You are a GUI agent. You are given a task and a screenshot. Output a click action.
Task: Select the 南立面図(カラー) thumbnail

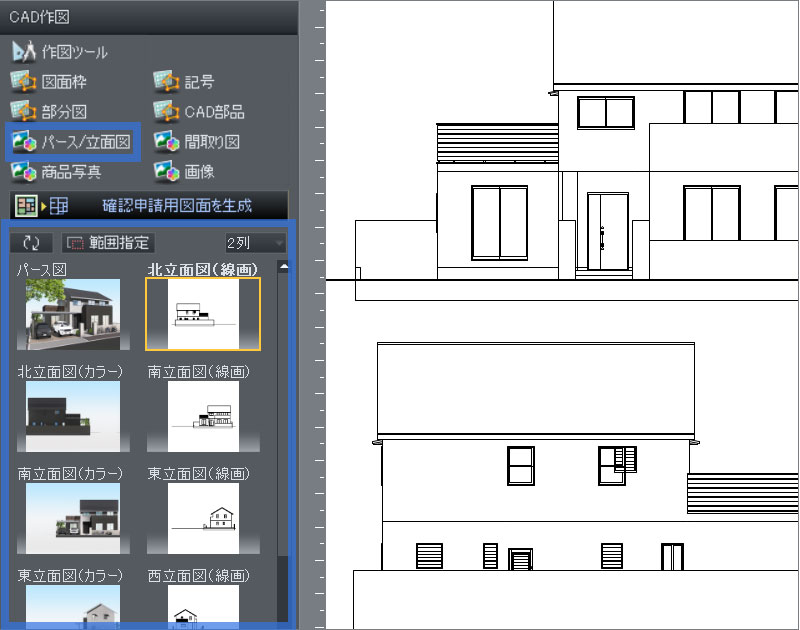(x=68, y=518)
